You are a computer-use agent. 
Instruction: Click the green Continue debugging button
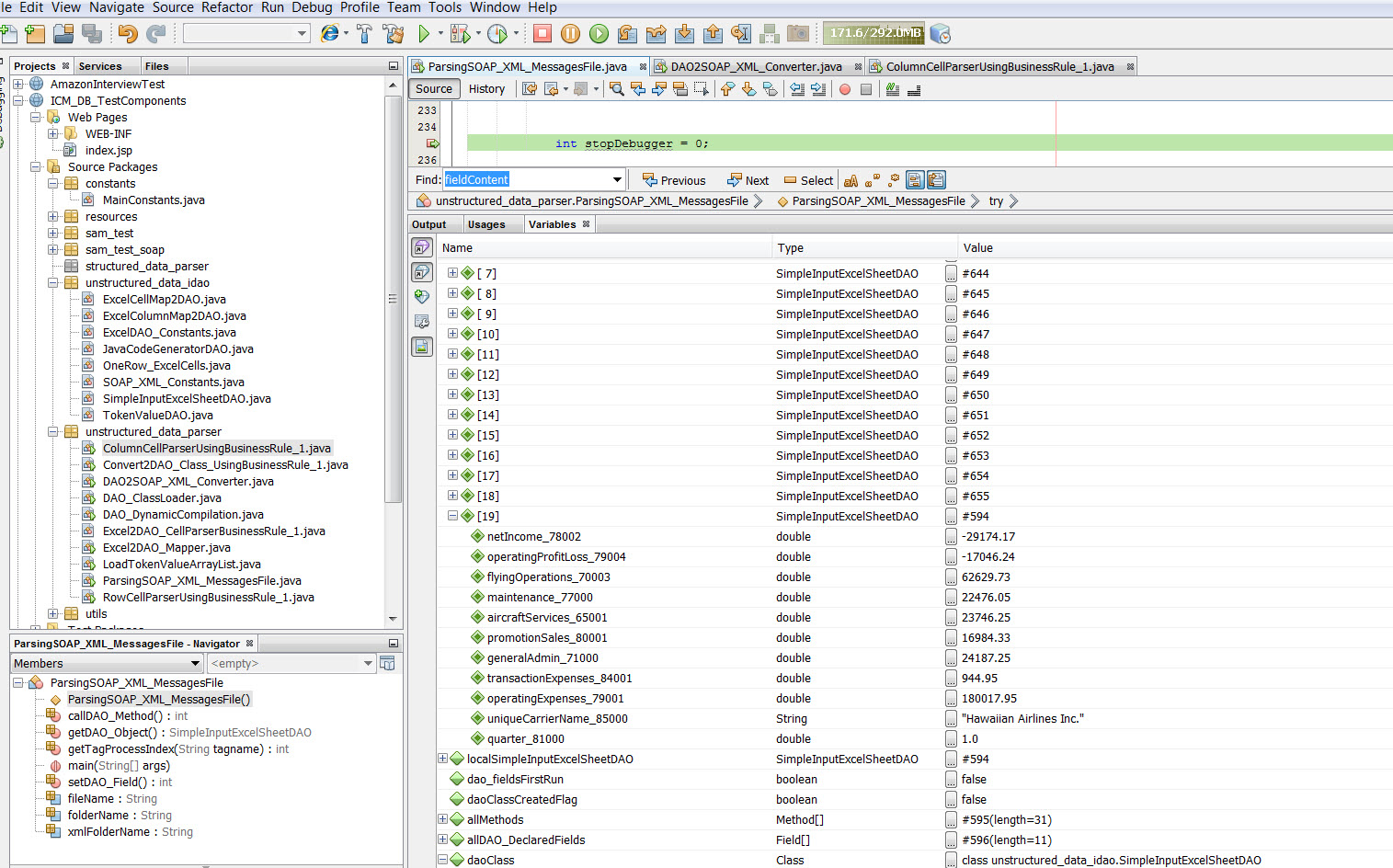coord(599,34)
